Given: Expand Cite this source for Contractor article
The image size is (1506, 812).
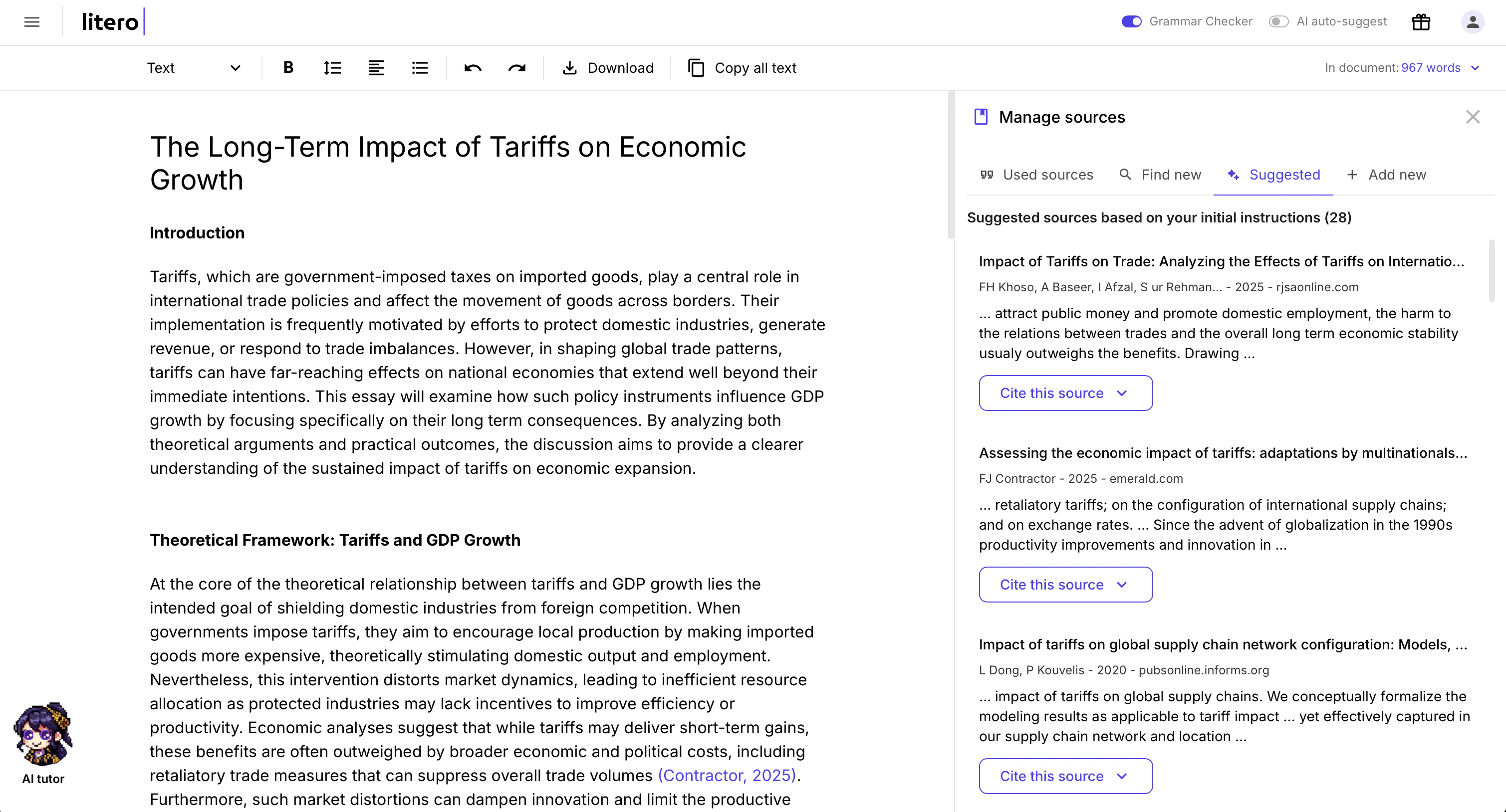Looking at the screenshot, I should click(x=1065, y=585).
